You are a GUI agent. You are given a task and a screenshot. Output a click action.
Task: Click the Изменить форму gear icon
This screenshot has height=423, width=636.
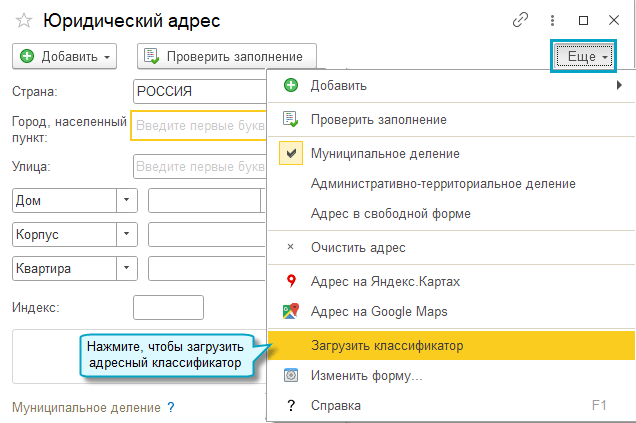tap(291, 376)
